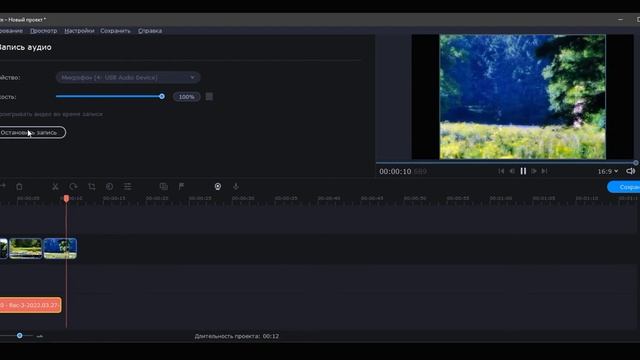Click the Остановить запись button
640x360 pixels.
[32, 132]
